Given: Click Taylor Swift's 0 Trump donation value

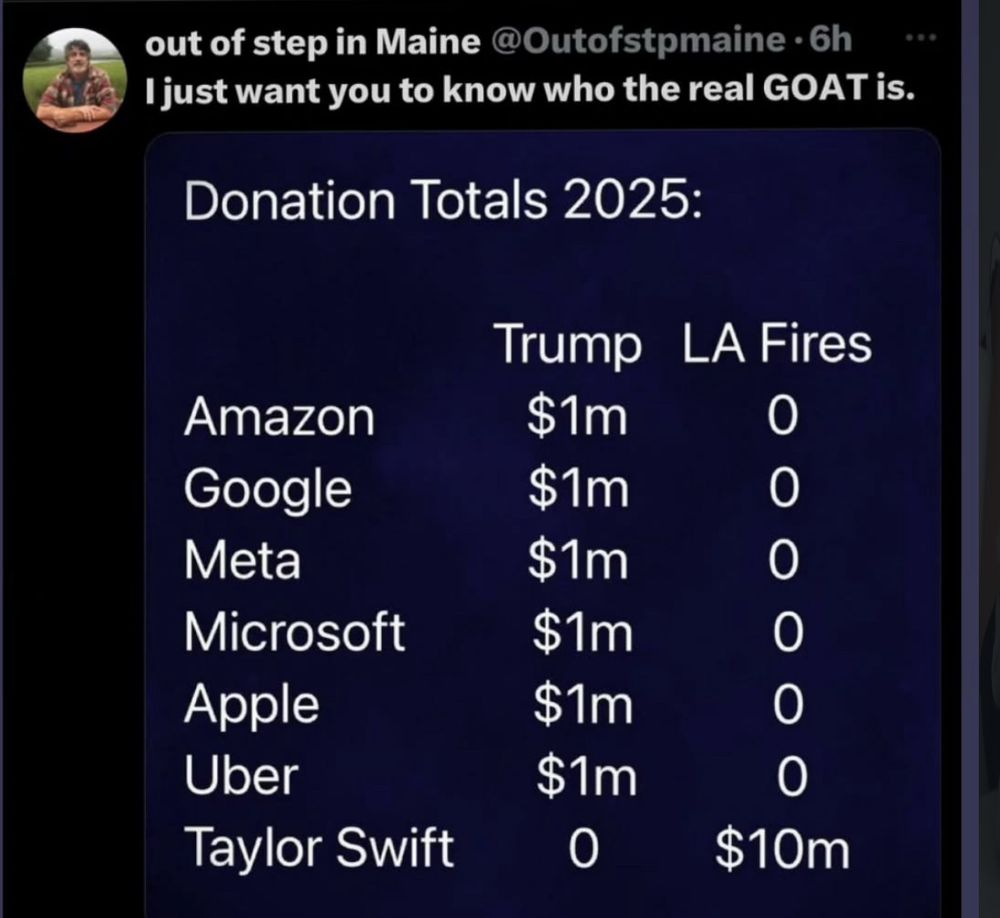Looking at the screenshot, I should coord(584,849).
